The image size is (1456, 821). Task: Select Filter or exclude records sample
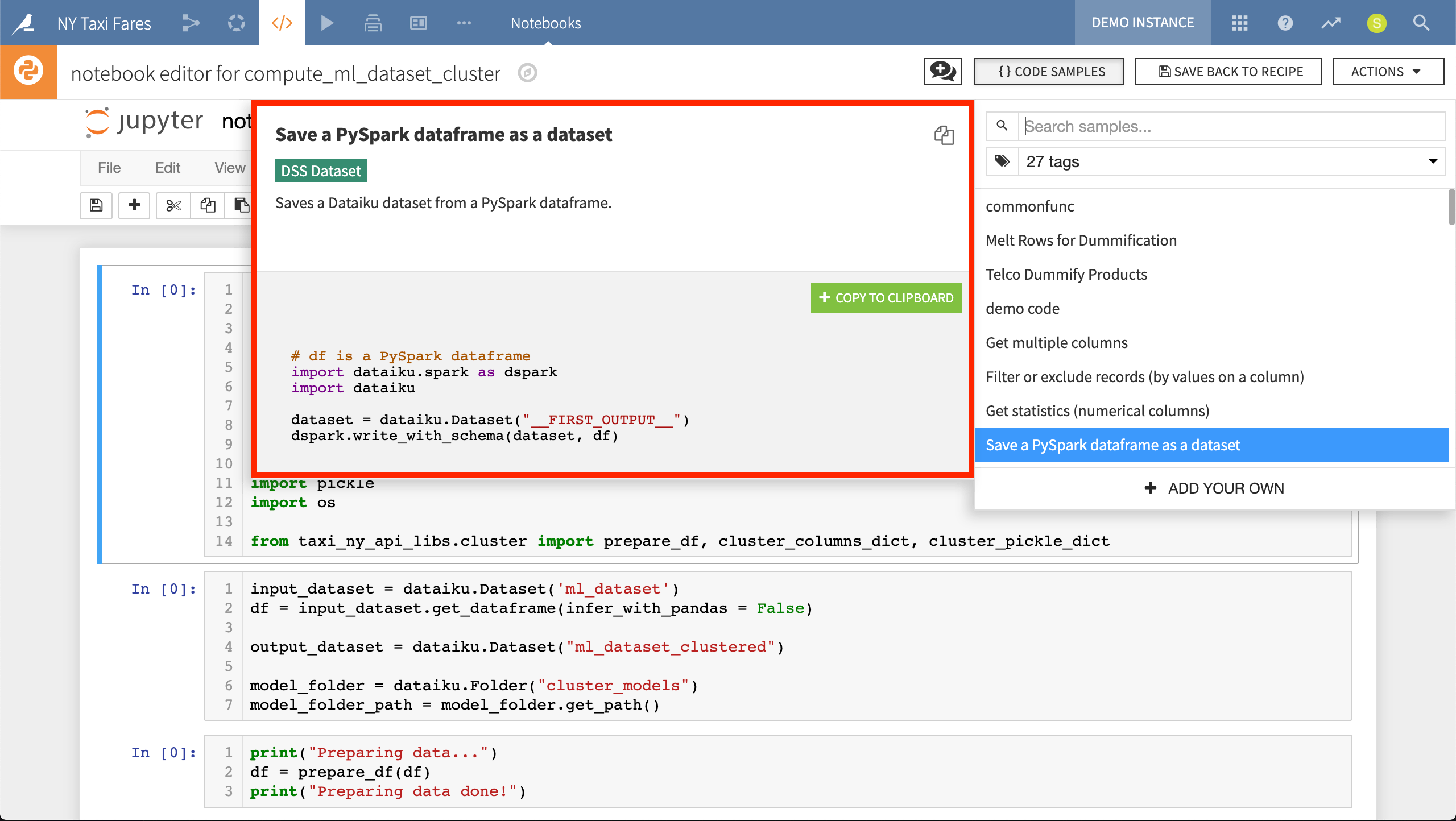click(x=1211, y=376)
